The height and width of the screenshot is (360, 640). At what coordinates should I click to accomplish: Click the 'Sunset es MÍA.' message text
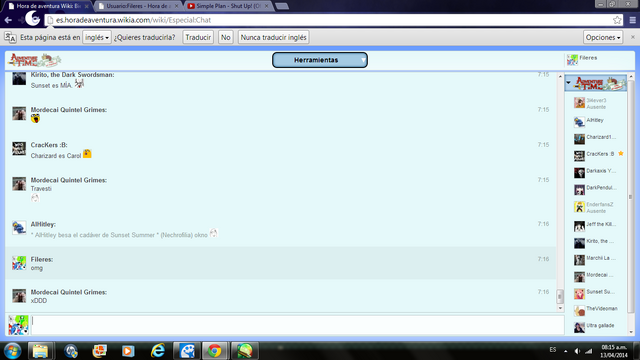[51, 85]
